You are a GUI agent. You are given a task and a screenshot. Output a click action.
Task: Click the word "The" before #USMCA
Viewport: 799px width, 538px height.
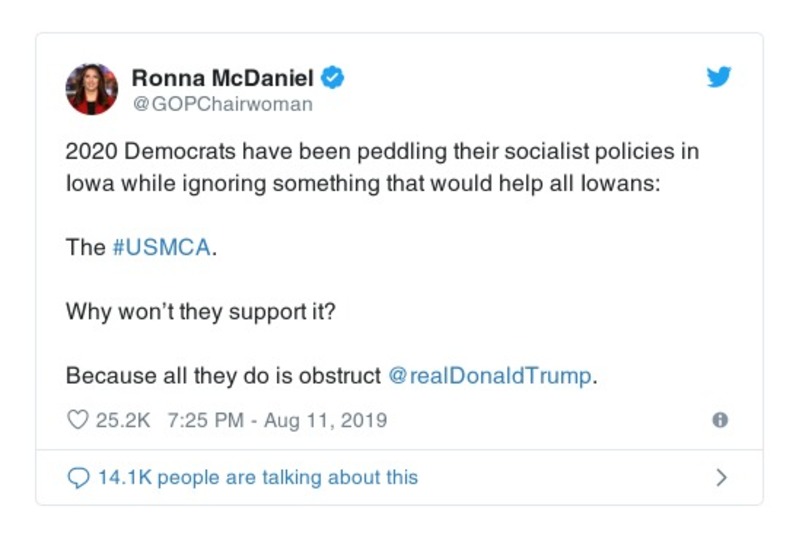85,247
